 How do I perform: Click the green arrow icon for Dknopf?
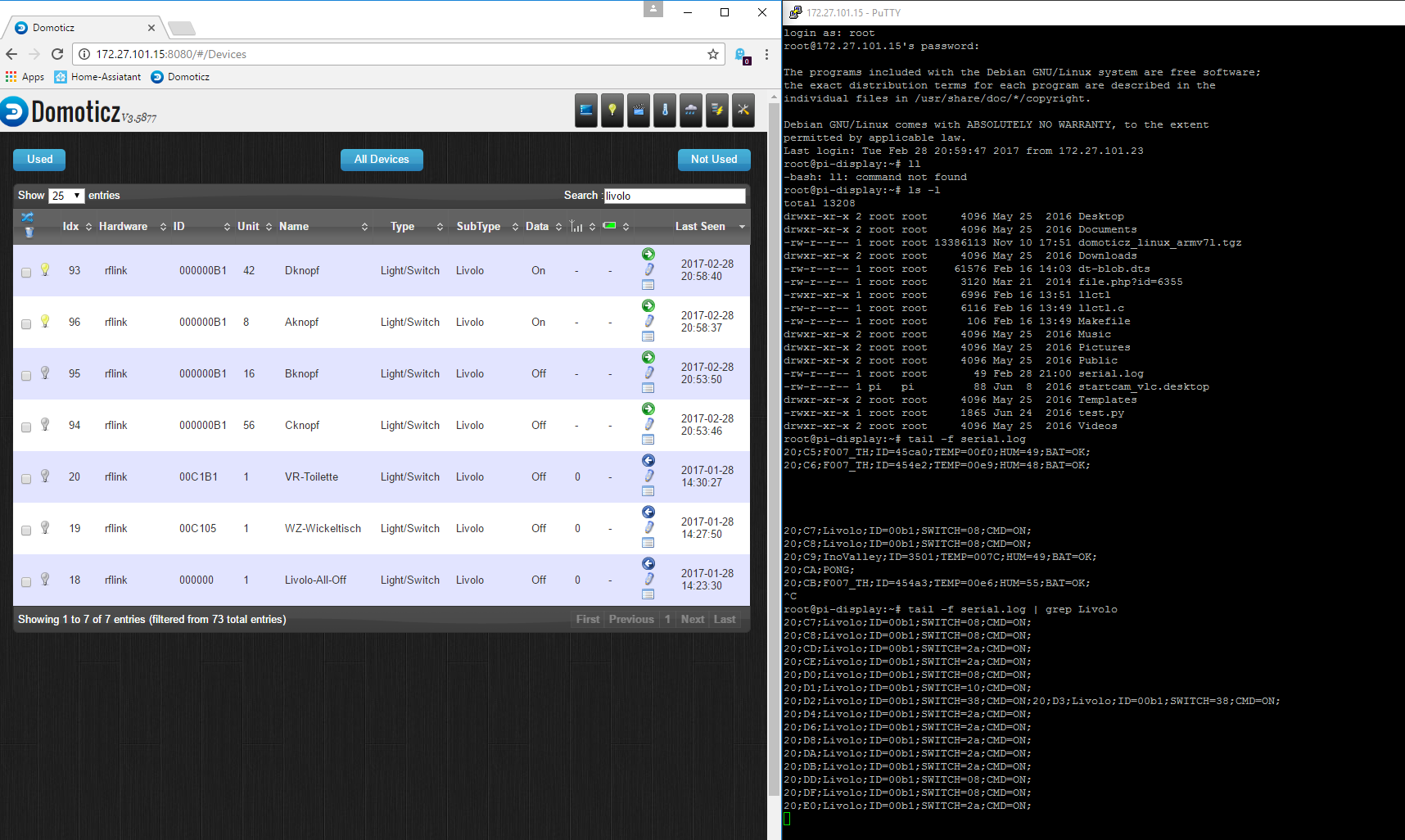coord(648,255)
